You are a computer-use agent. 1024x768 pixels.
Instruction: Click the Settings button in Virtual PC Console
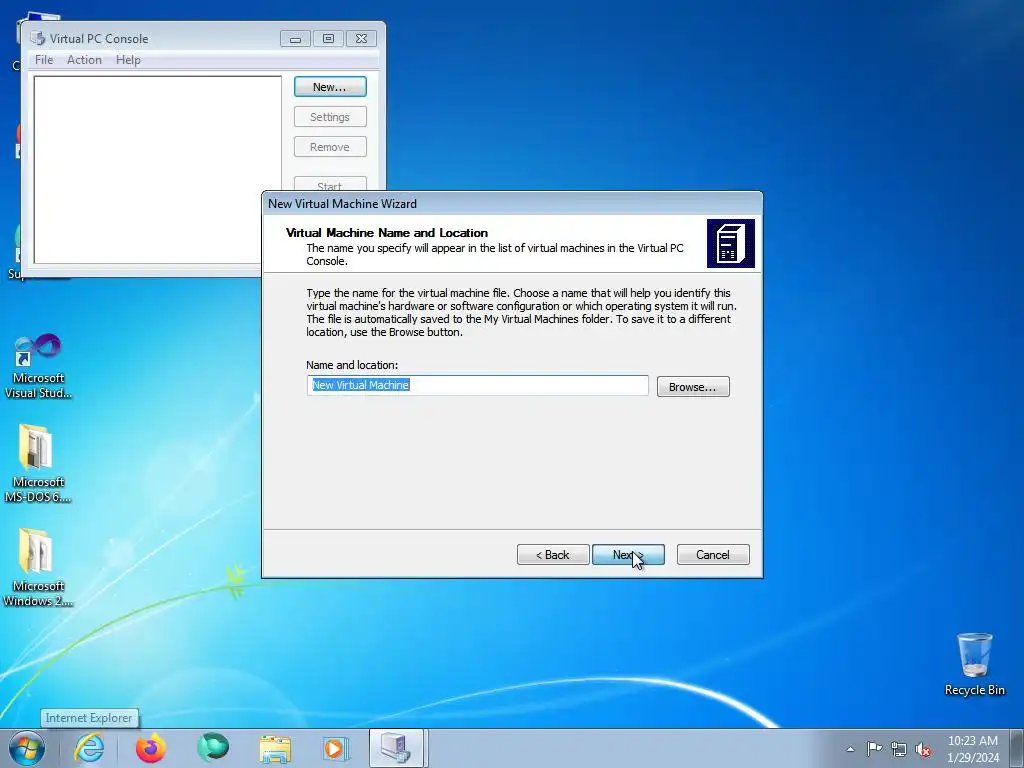click(330, 117)
